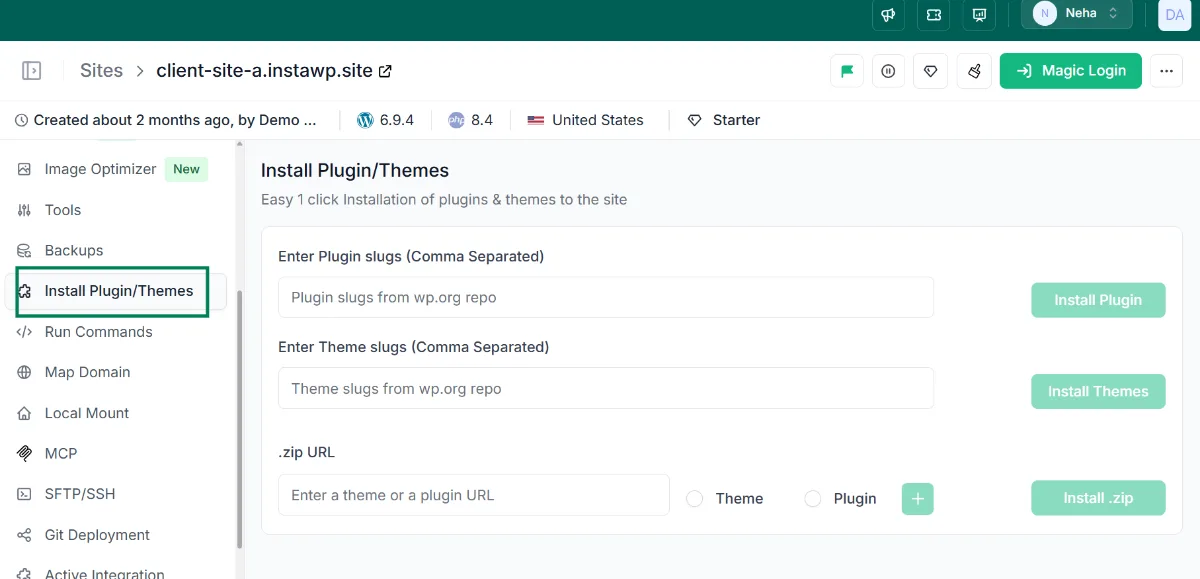Click the Magic Login button
Viewport: 1200px width, 579px height.
(x=1070, y=71)
